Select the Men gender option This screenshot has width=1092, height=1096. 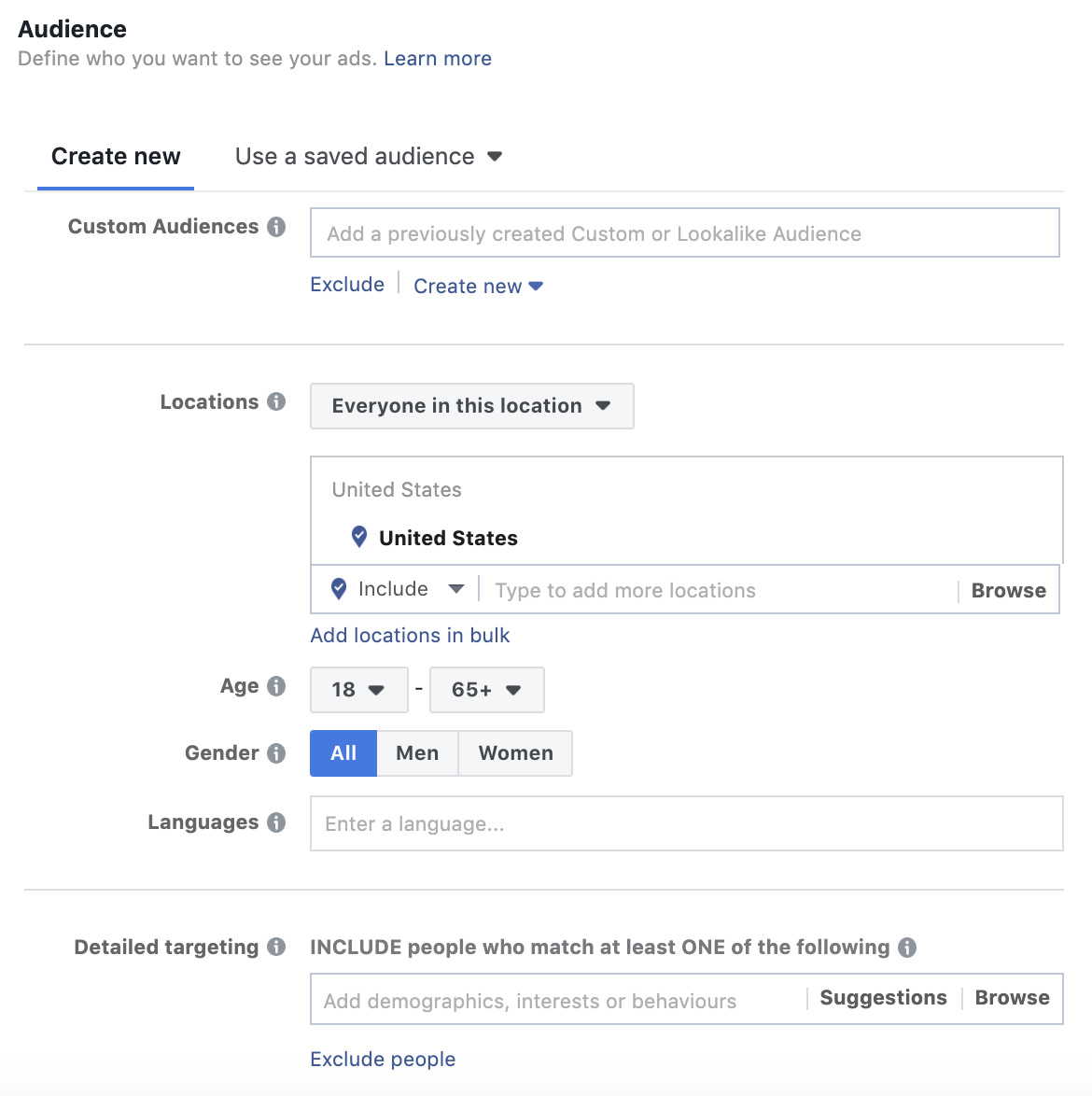(417, 752)
